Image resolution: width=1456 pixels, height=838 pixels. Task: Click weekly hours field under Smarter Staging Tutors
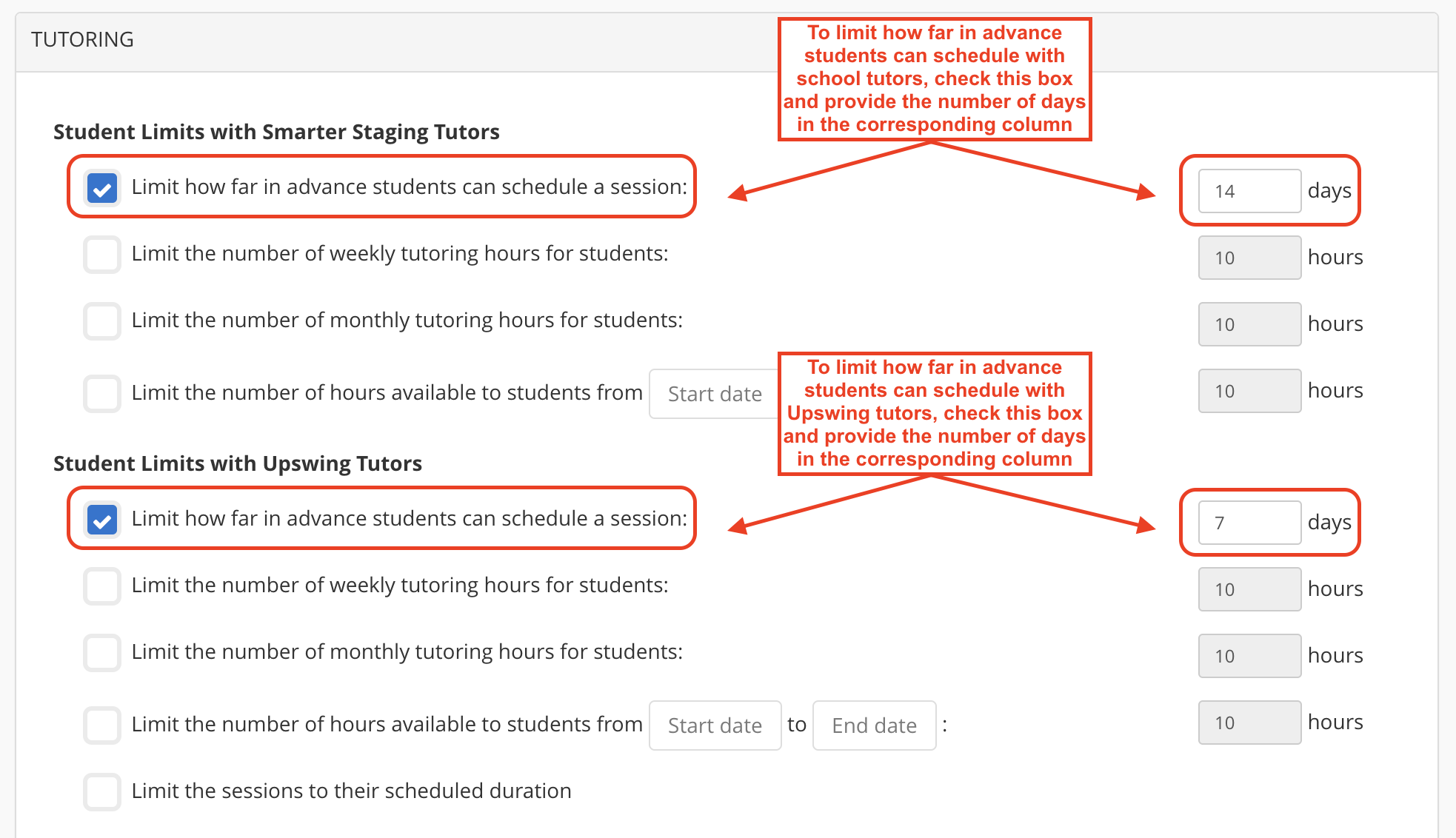pyautogui.click(x=1249, y=258)
